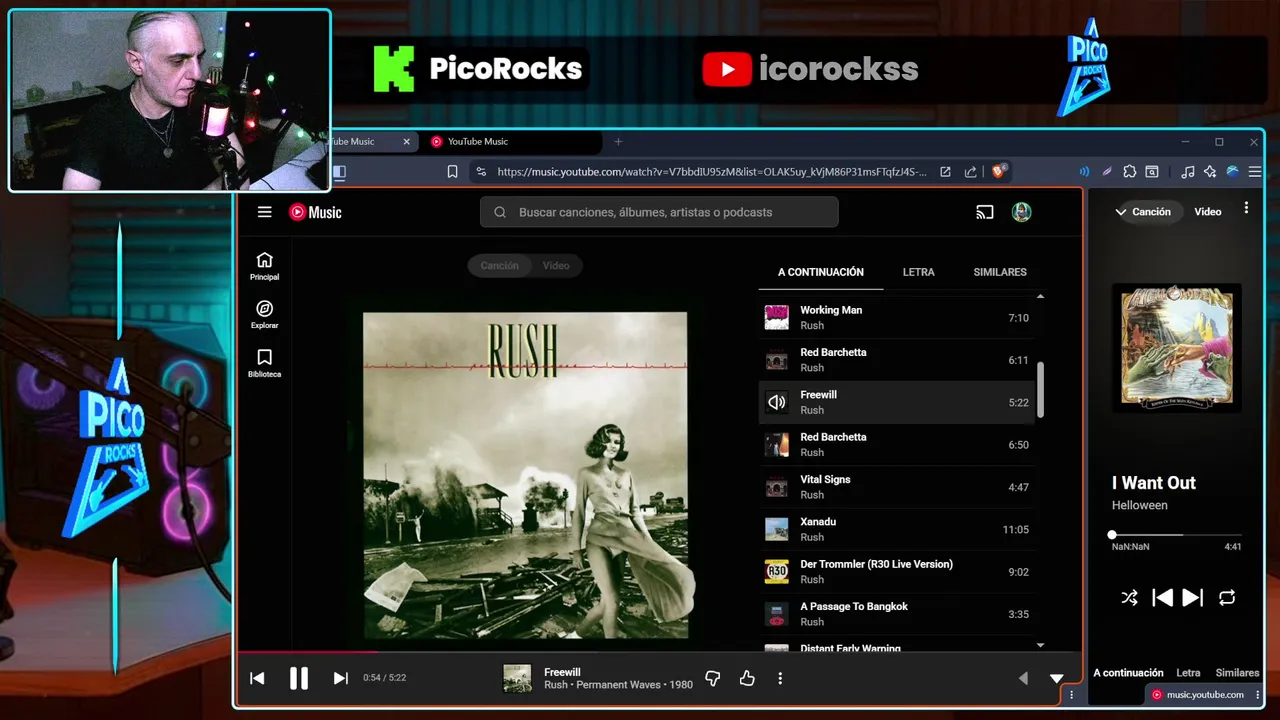Click the Xanadu album thumbnail
1280x720 pixels.
[776, 529]
